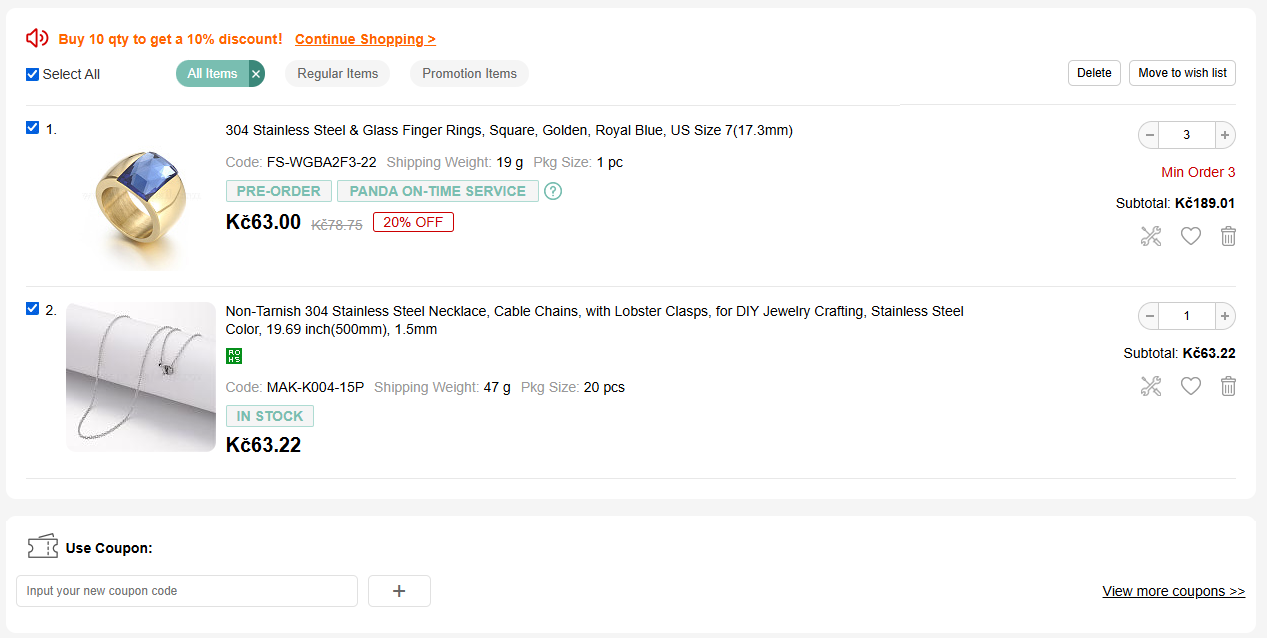Add the ring to wishlist via heart icon
1267x638 pixels.
tap(1190, 236)
